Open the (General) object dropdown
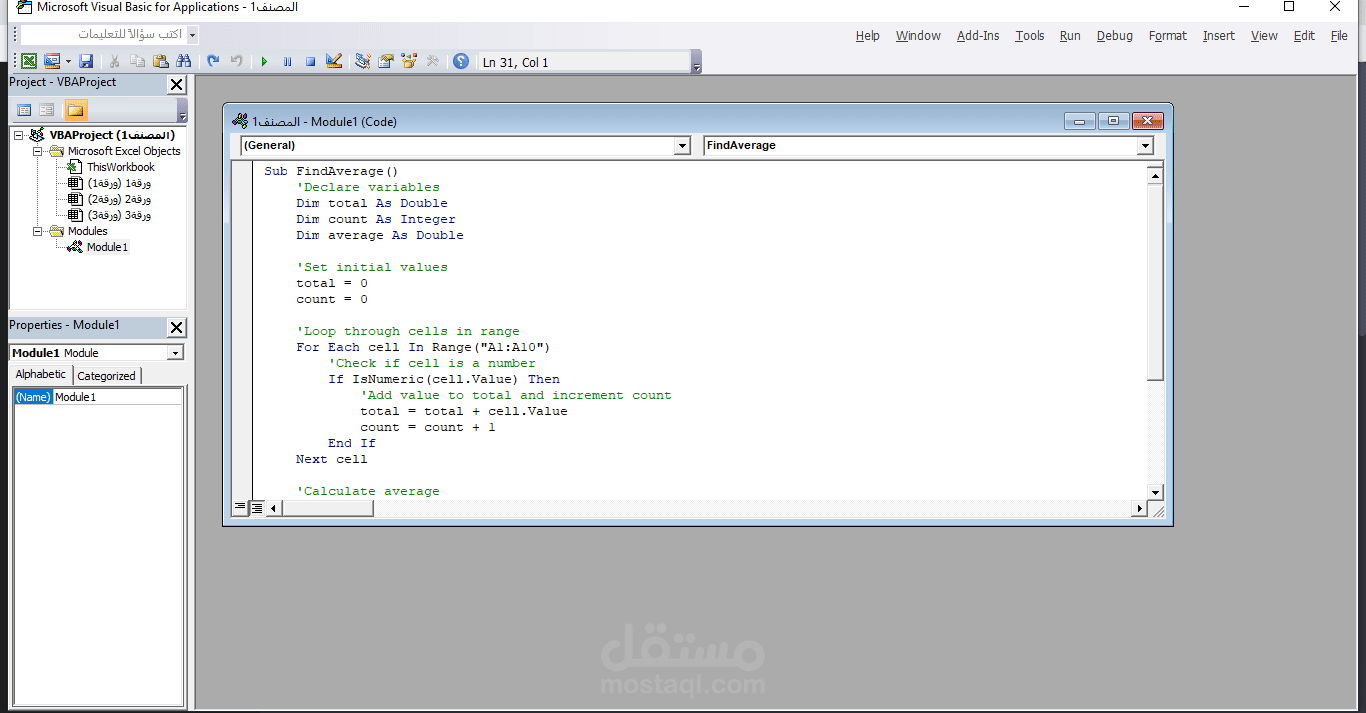Screen dimensions: 1366x713 point(682,146)
